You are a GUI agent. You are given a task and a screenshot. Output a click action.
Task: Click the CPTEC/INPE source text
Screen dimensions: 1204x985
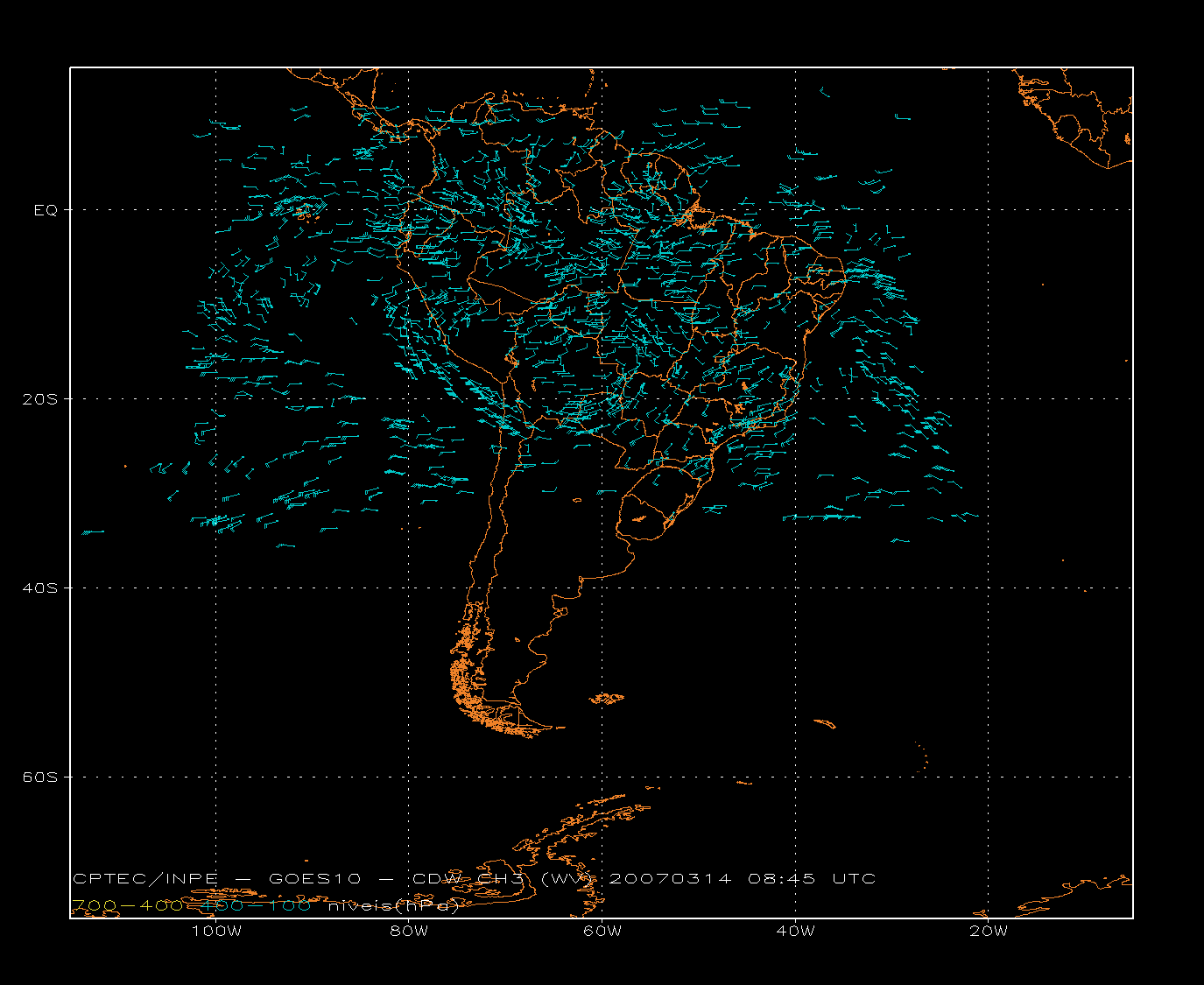click(x=145, y=879)
